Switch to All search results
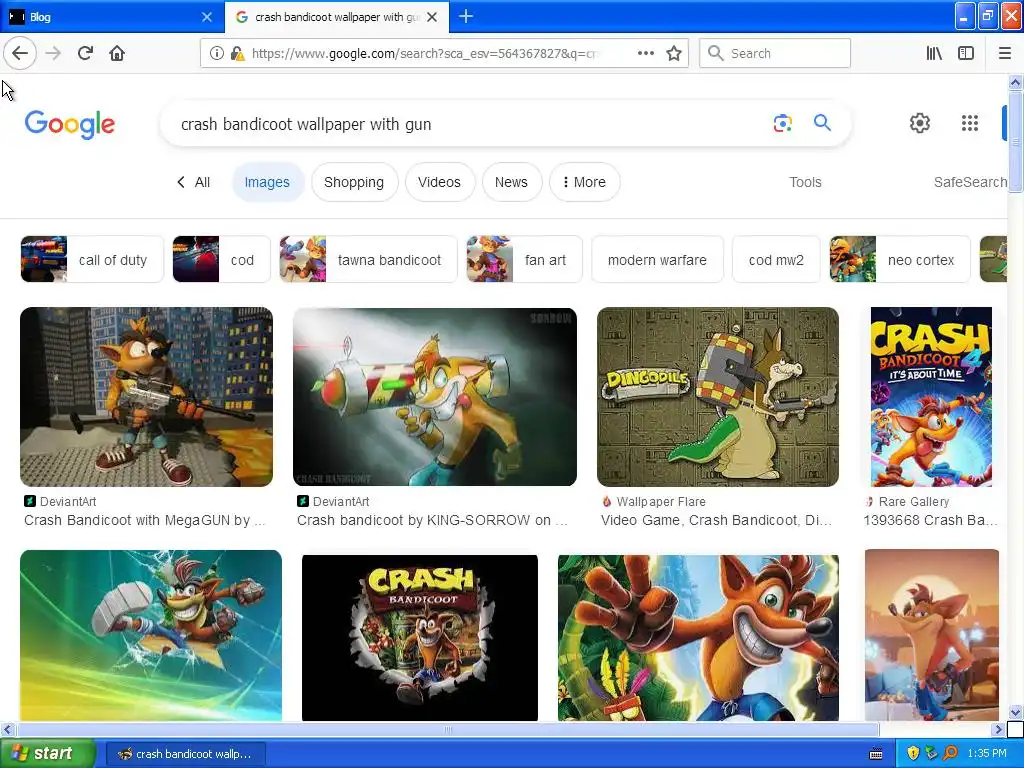This screenshot has width=1024, height=768. coord(202,182)
